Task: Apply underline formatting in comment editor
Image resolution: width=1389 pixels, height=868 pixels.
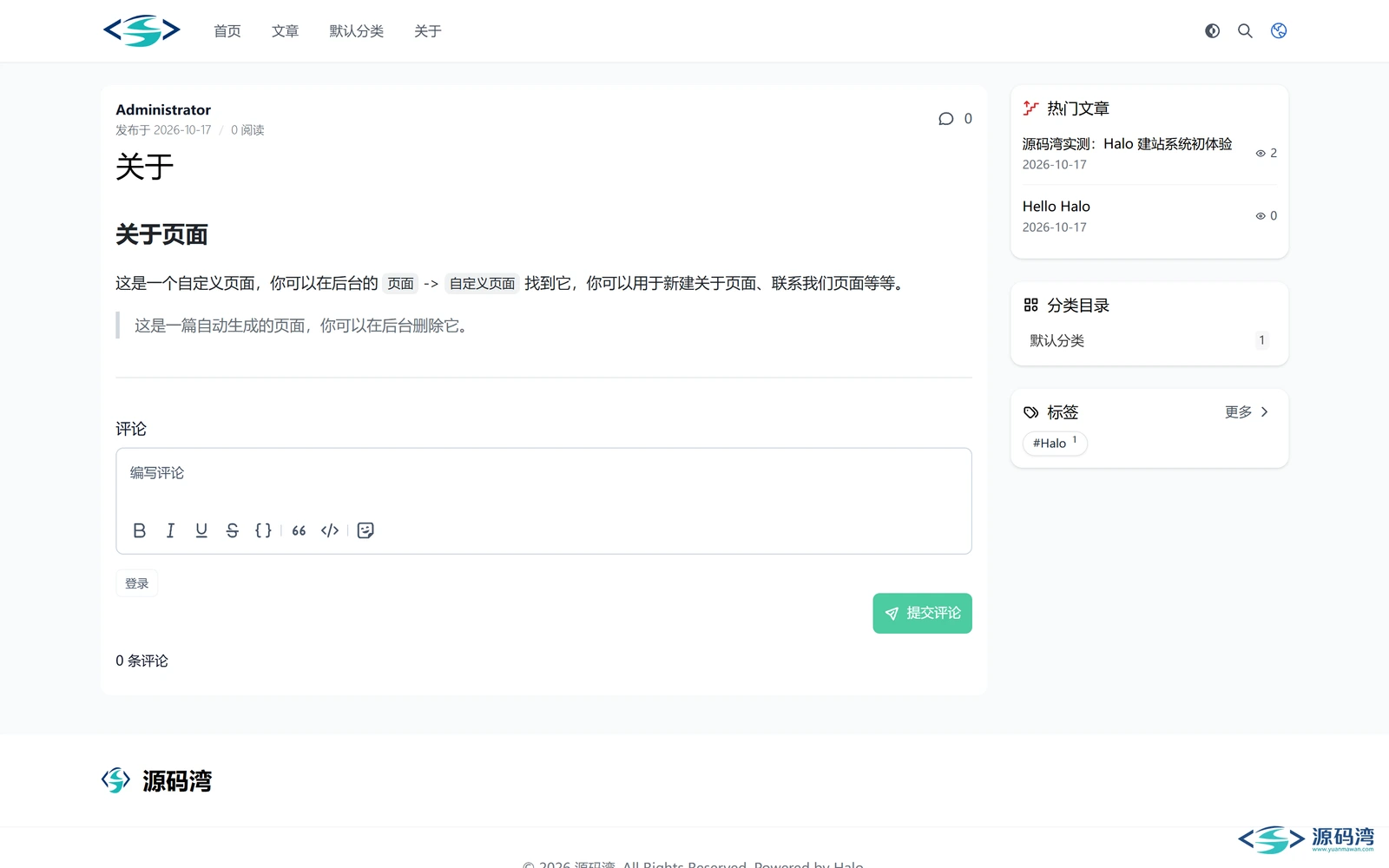Action: pos(201,530)
